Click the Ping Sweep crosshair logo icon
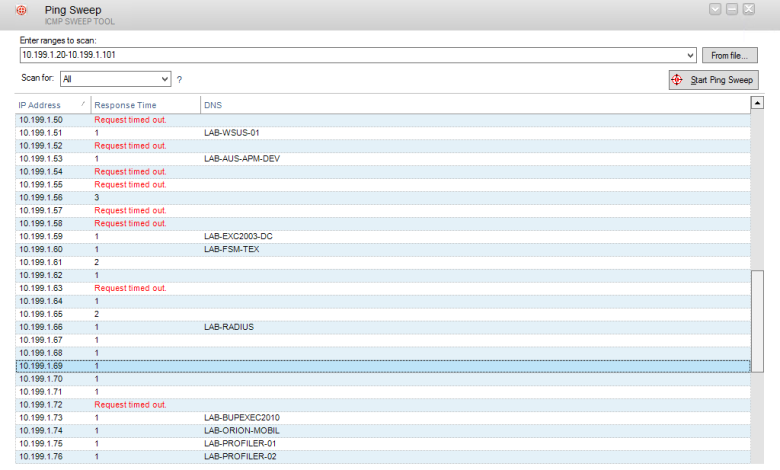 pos(21,11)
